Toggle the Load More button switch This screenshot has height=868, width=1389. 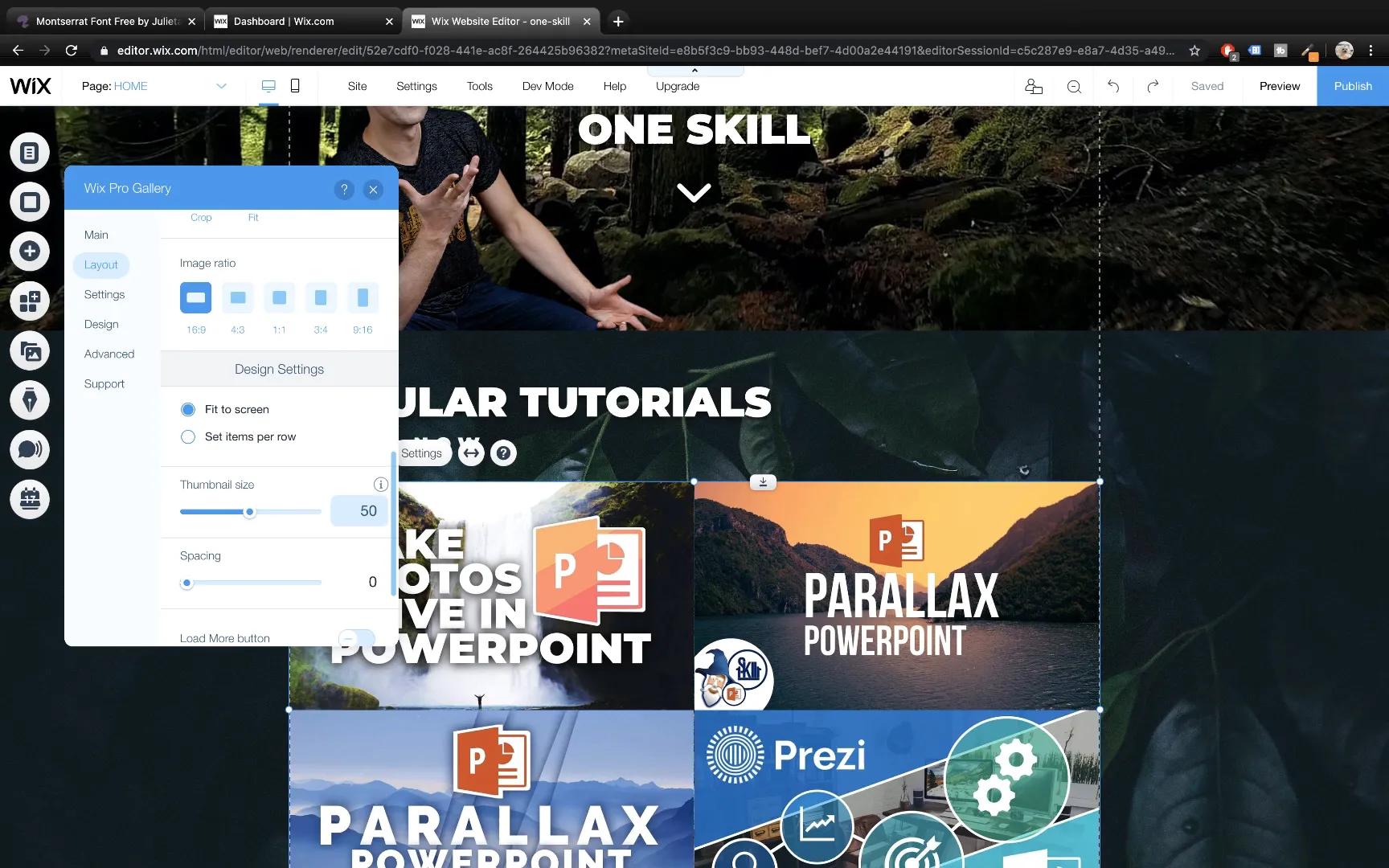357,638
